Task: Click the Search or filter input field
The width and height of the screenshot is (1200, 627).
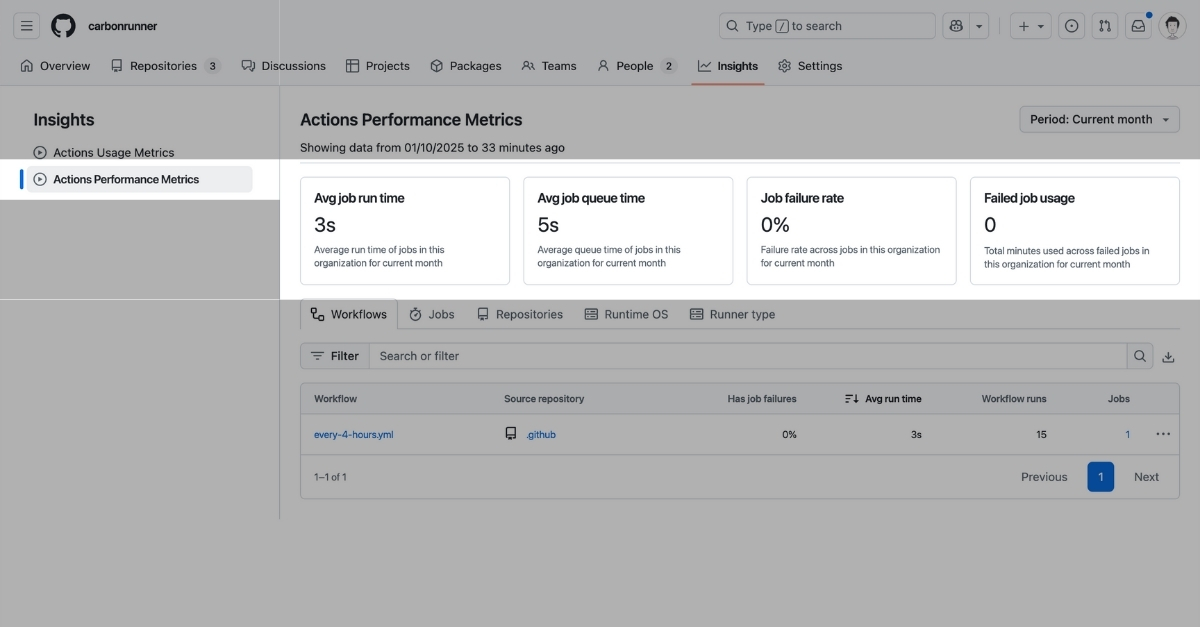Action: click(748, 356)
